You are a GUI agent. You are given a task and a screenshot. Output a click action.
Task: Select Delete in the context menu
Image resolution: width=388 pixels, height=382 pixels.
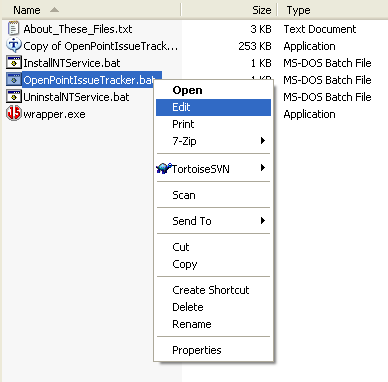213,307
